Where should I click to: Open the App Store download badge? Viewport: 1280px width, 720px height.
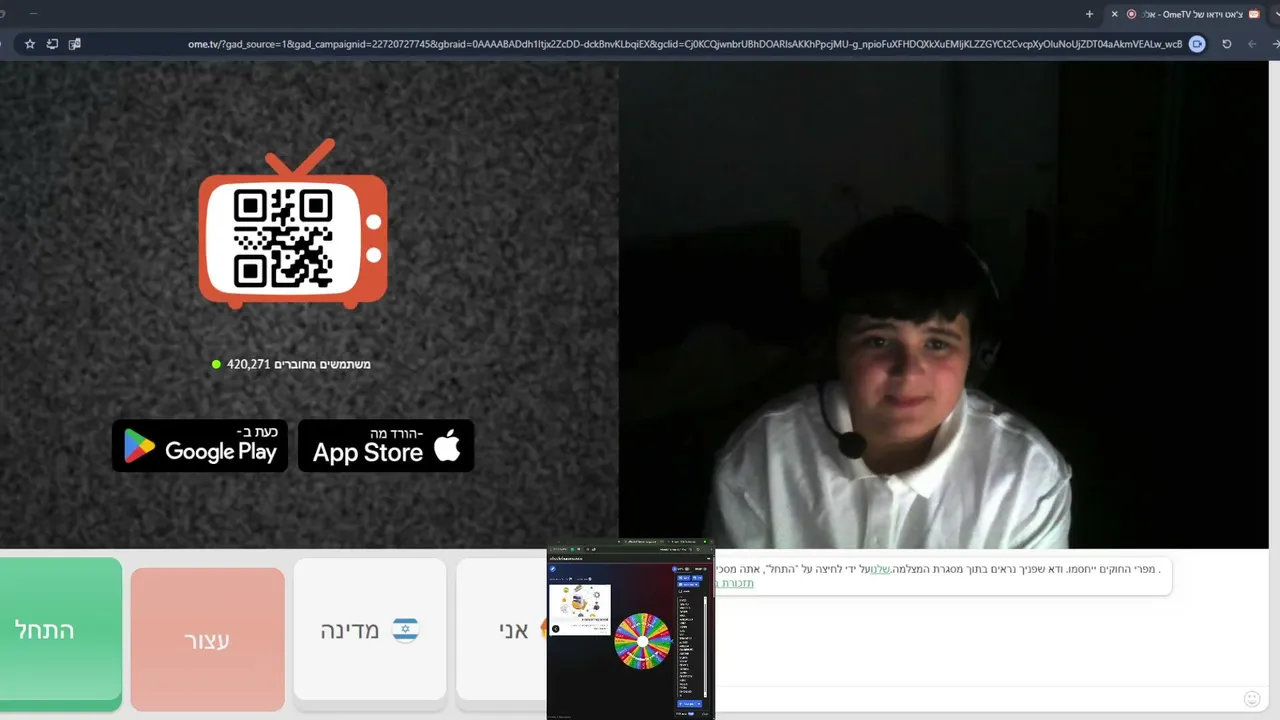(x=386, y=446)
